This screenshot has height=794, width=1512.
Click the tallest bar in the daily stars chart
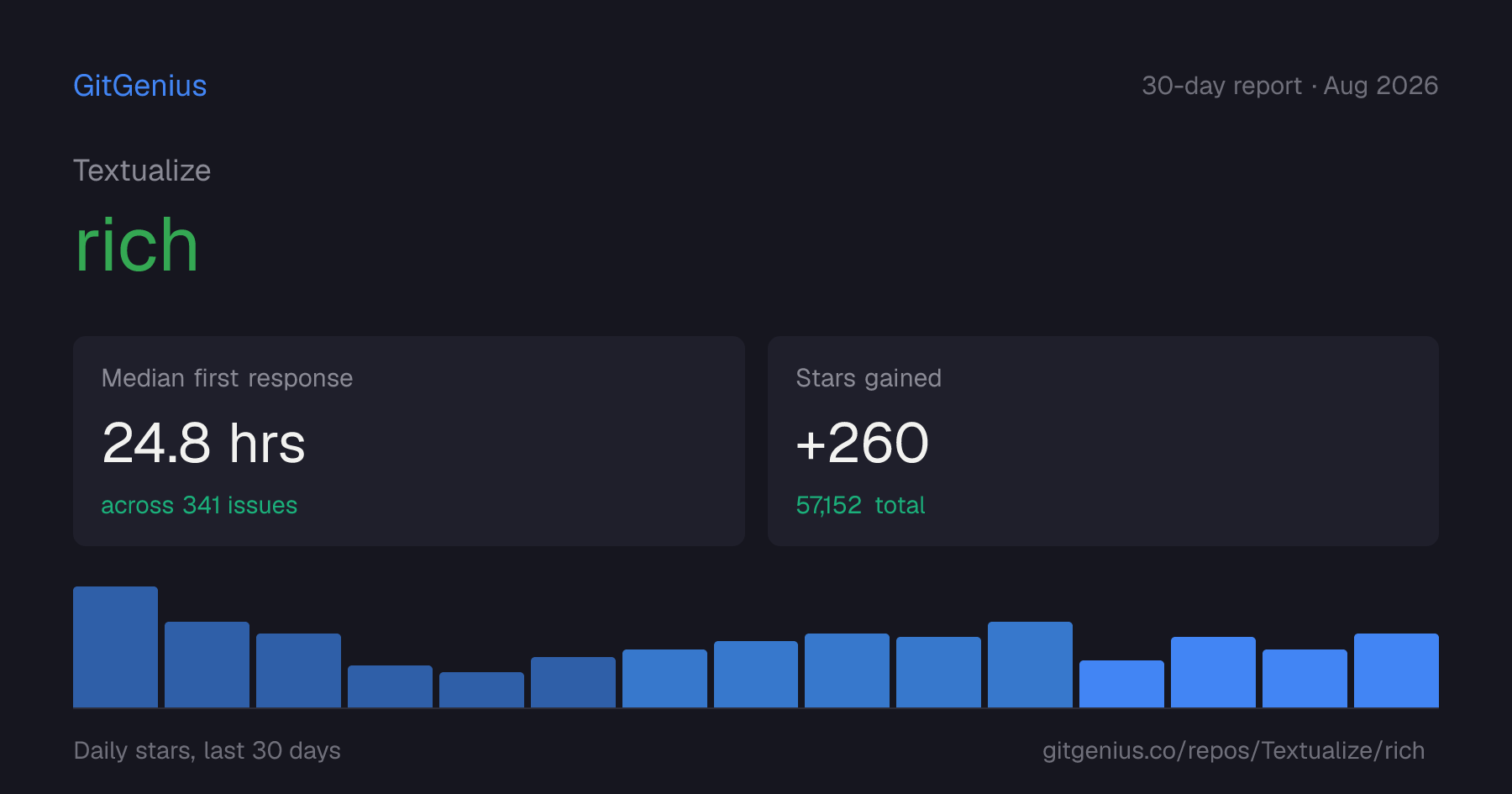coord(115,647)
